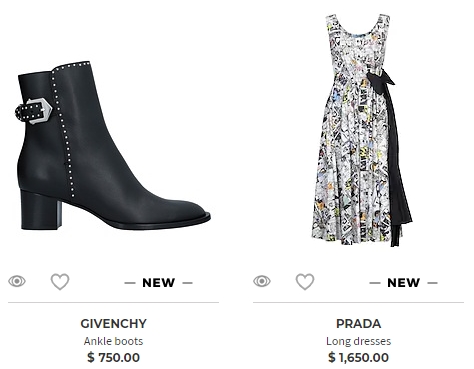Open the Ankle boots category link
Image resolution: width=474 pixels, height=369 pixels.
113,341
